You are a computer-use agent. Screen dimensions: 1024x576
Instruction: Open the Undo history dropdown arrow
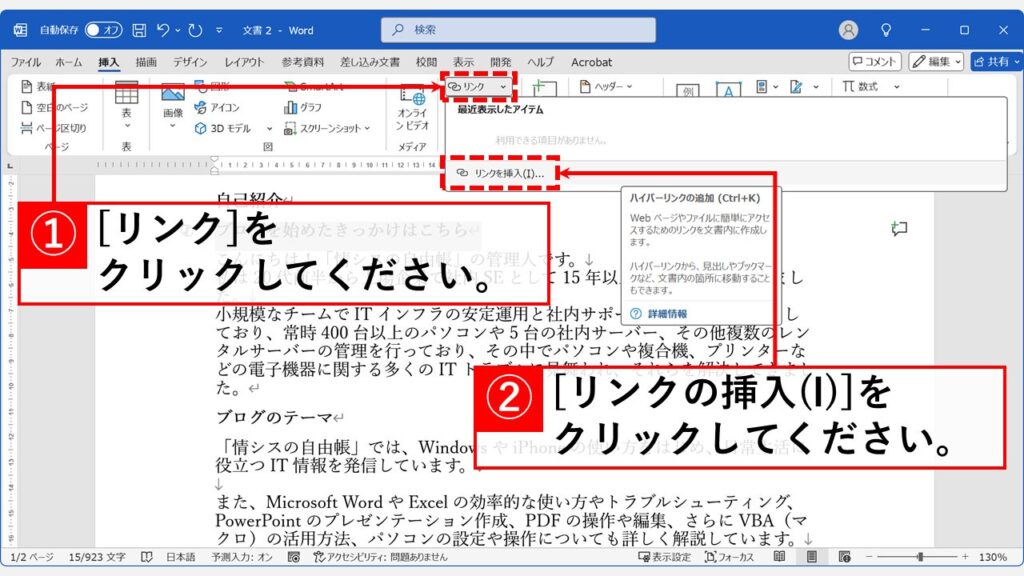[x=178, y=30]
